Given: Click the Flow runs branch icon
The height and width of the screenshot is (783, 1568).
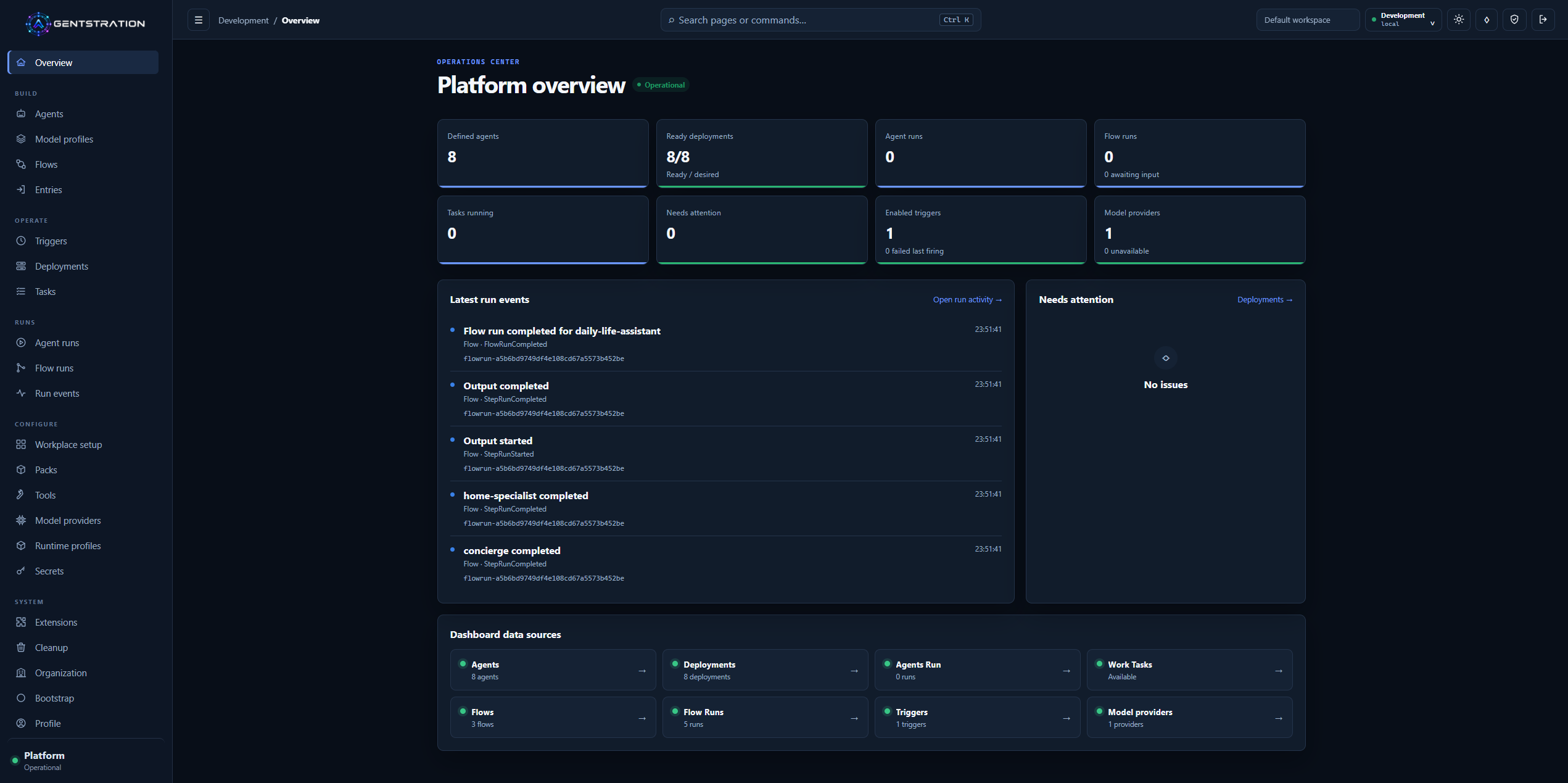Looking at the screenshot, I should pos(21,368).
